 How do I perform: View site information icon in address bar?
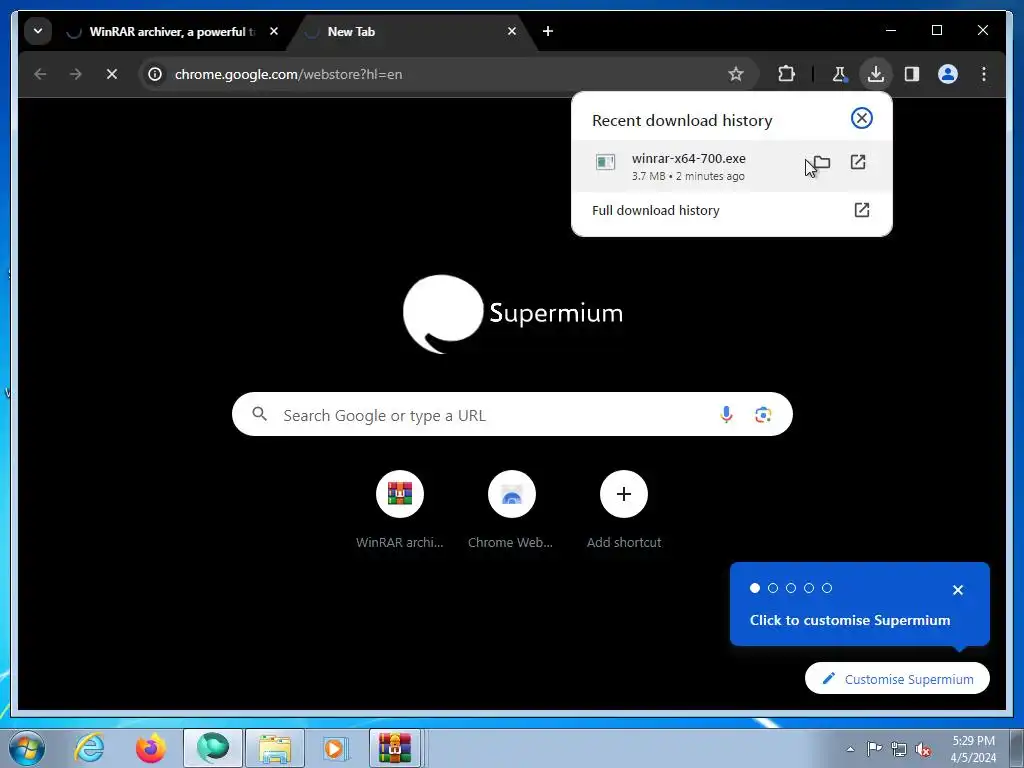pyautogui.click(x=155, y=74)
